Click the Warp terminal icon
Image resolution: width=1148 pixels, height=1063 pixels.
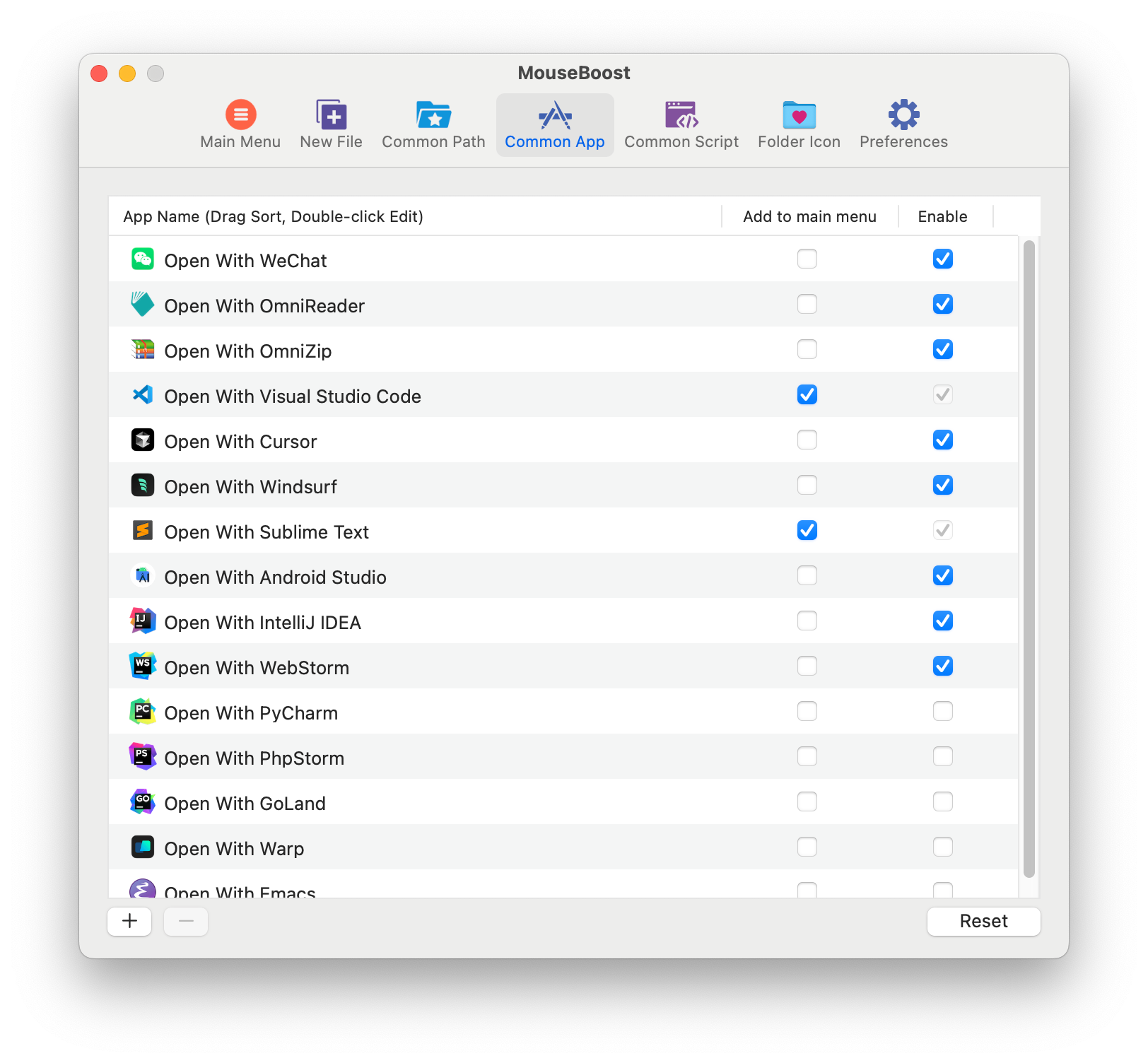point(143,847)
